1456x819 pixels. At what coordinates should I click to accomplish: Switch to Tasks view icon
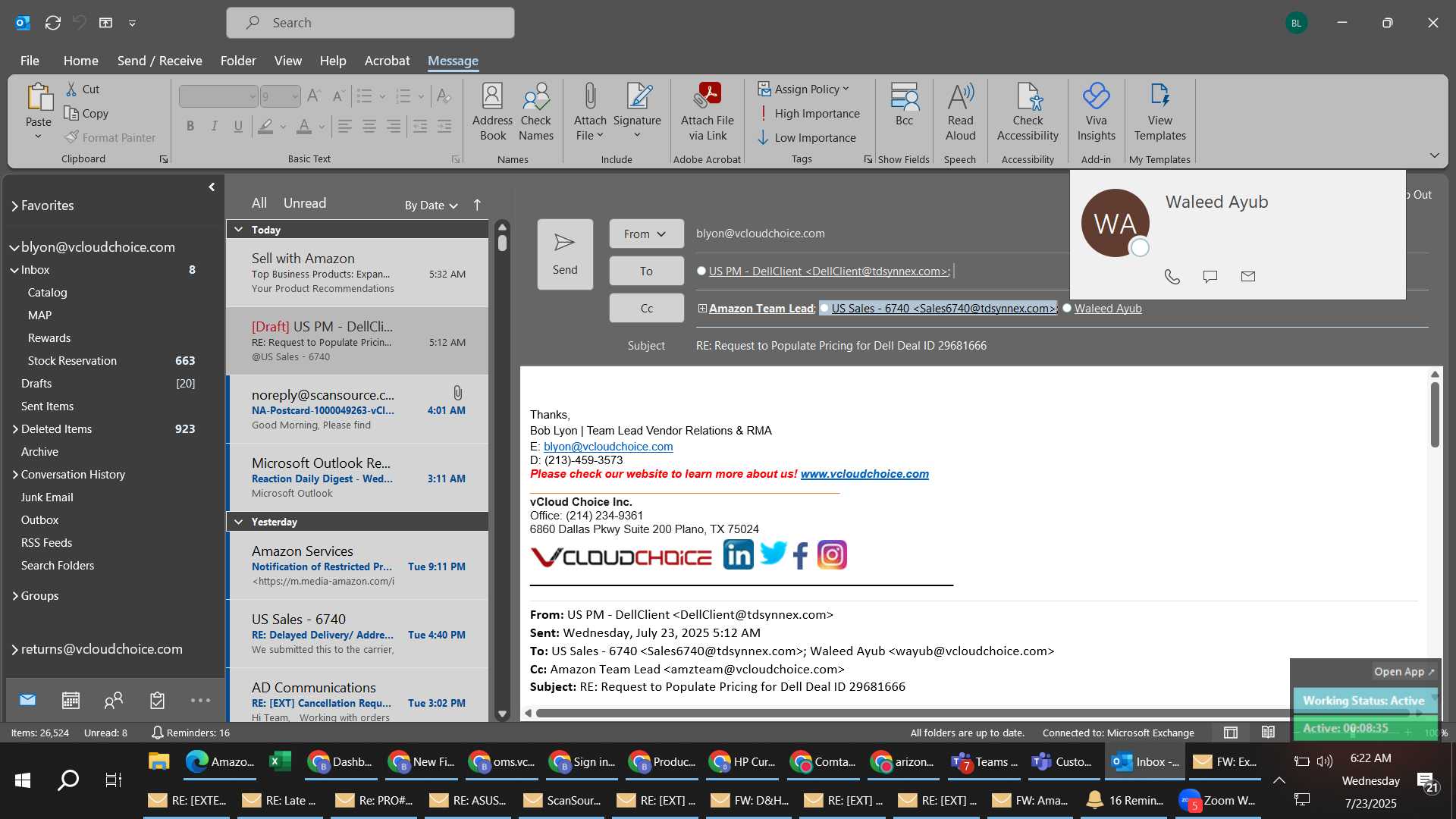point(157,701)
